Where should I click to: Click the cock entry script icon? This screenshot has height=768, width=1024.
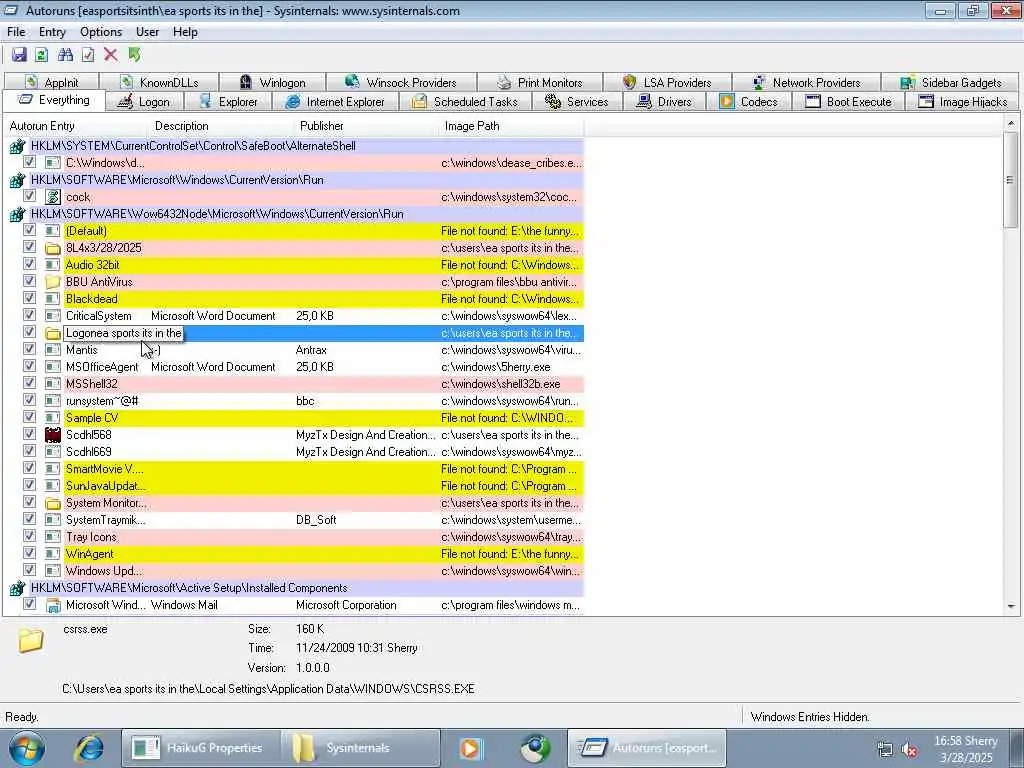(53, 197)
